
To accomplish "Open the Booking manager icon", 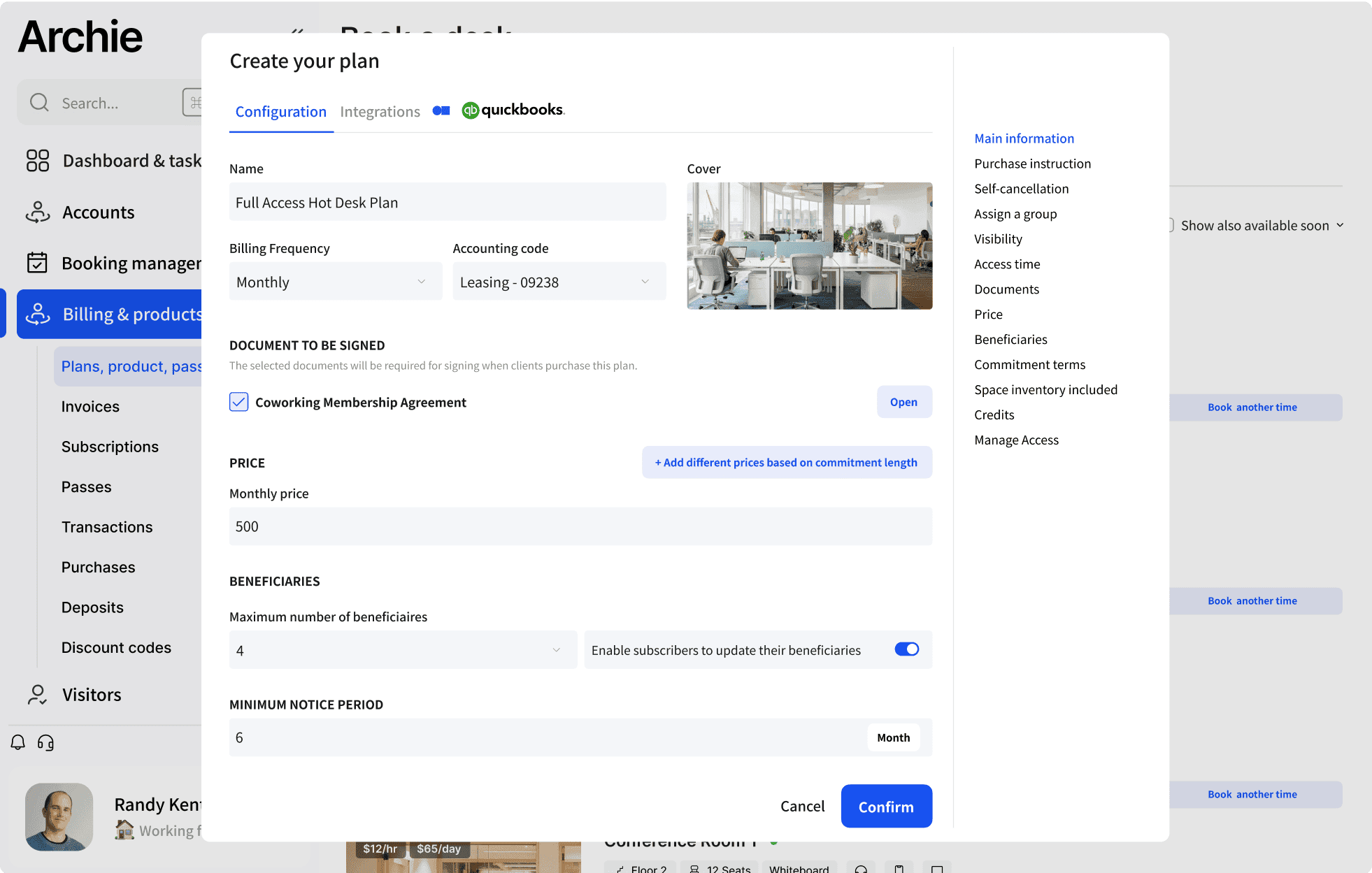I will pos(37,262).
